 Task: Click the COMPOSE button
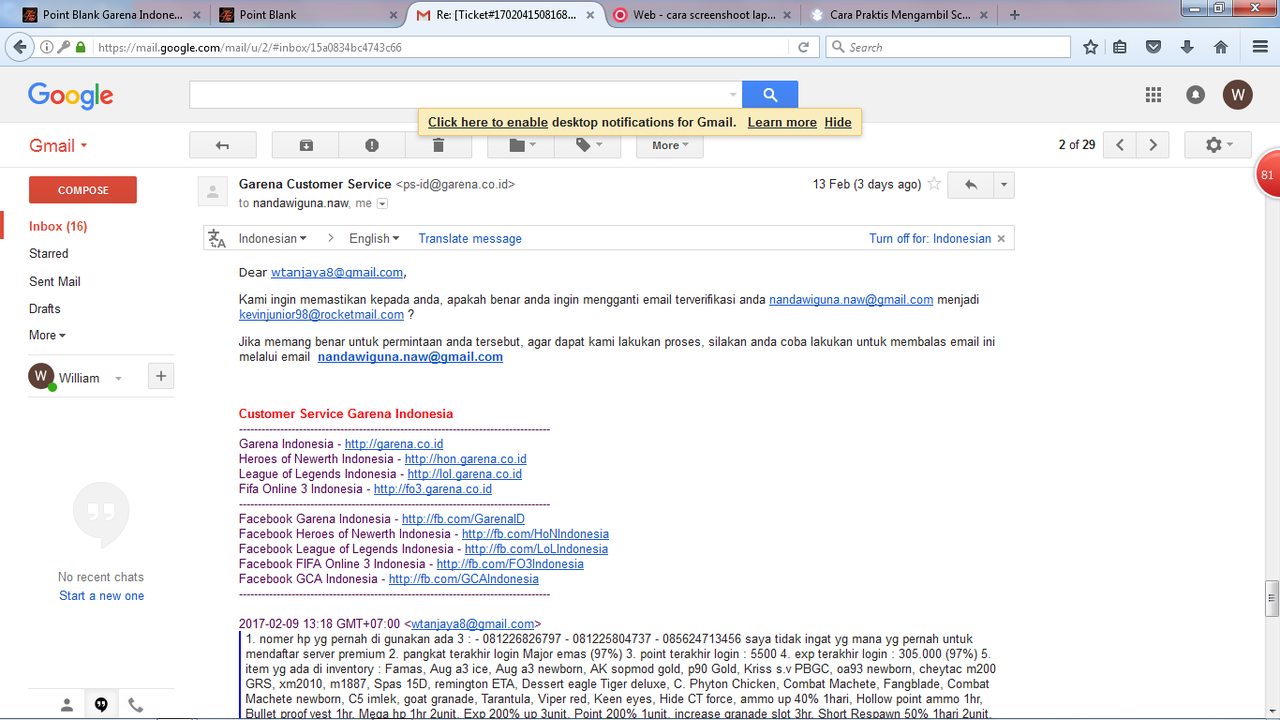(83, 190)
